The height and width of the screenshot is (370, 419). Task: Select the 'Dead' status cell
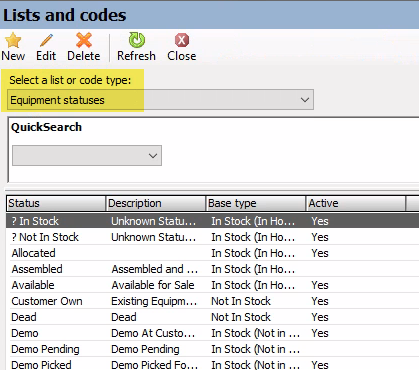[x=24, y=317]
